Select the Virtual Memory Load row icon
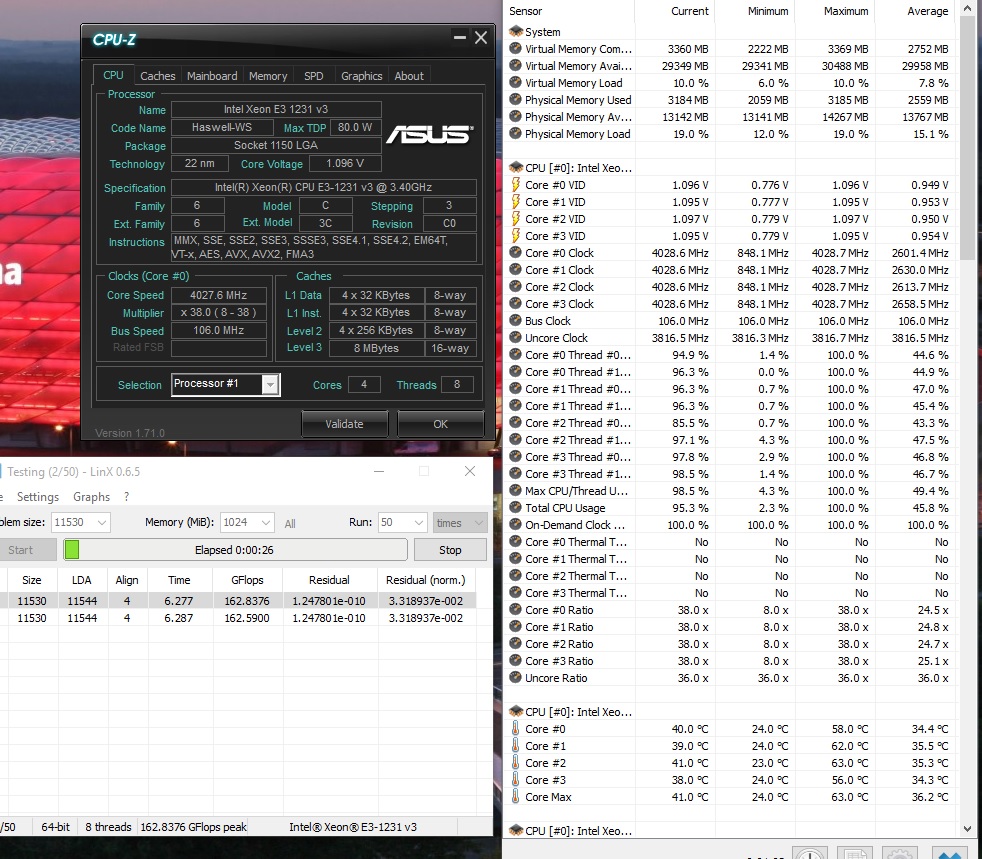Screen dimensions: 982x859 tap(515, 82)
